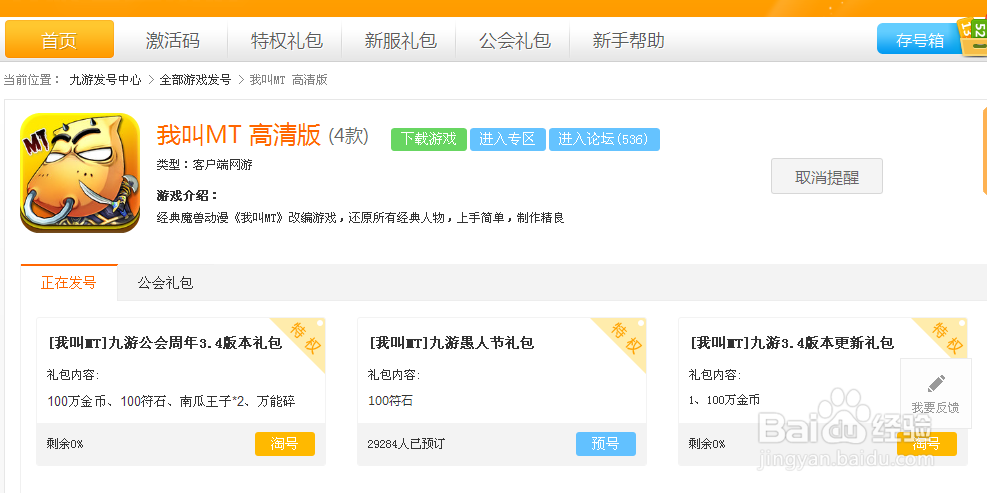Open the 首页 navigation tab

pos(59,40)
